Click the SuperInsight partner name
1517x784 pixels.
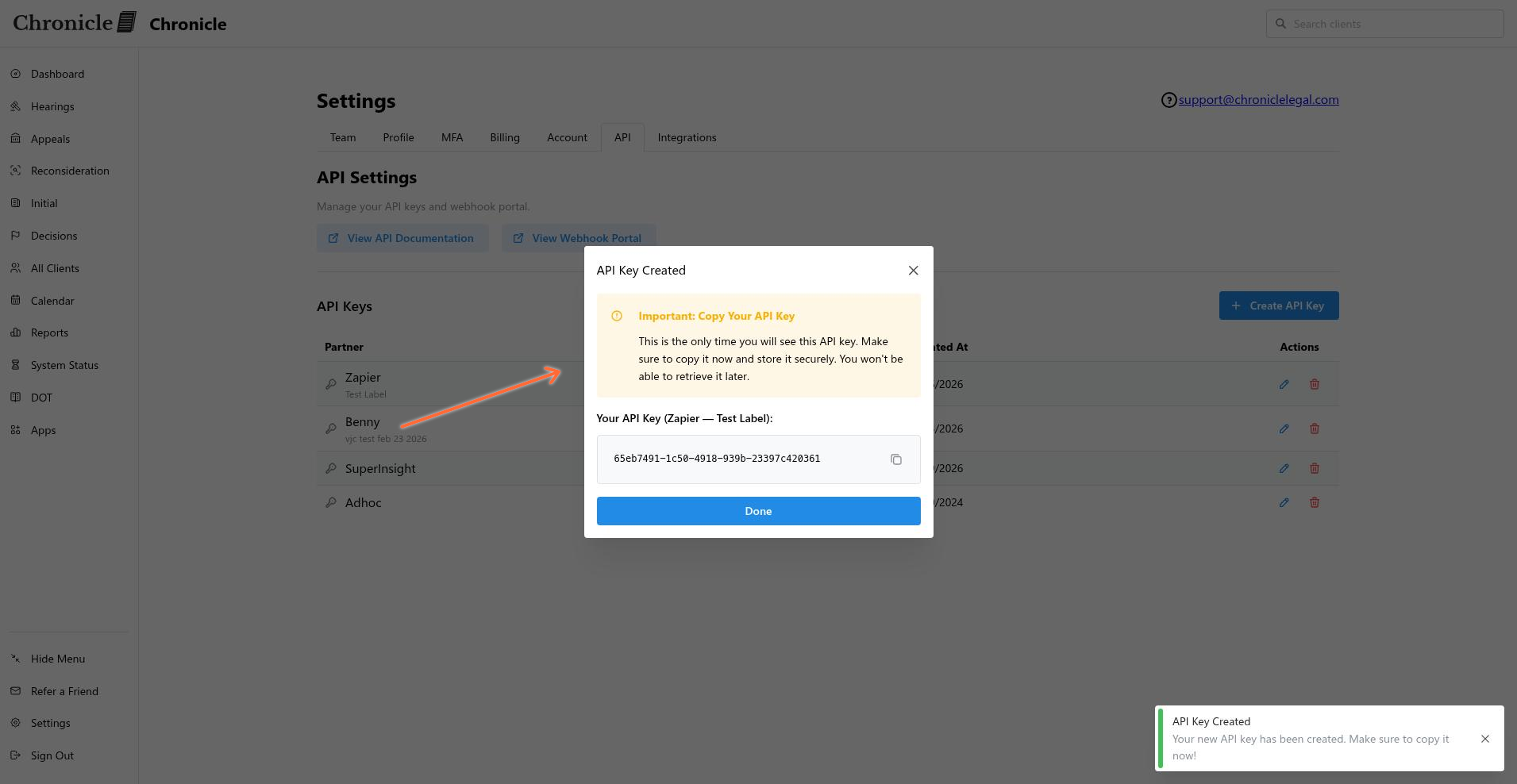click(380, 469)
